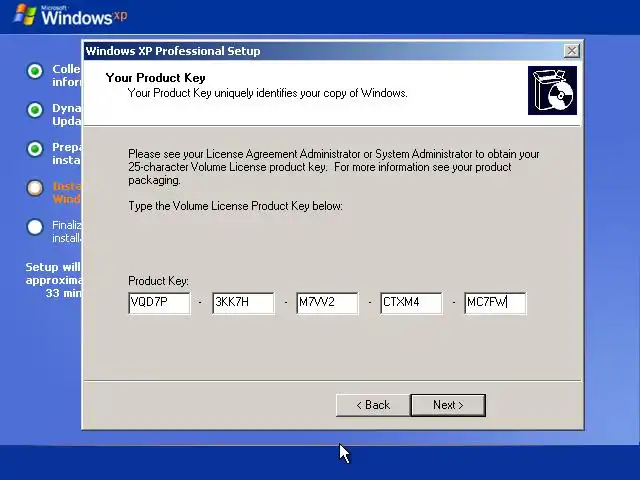Go back with the Back button

373,405
